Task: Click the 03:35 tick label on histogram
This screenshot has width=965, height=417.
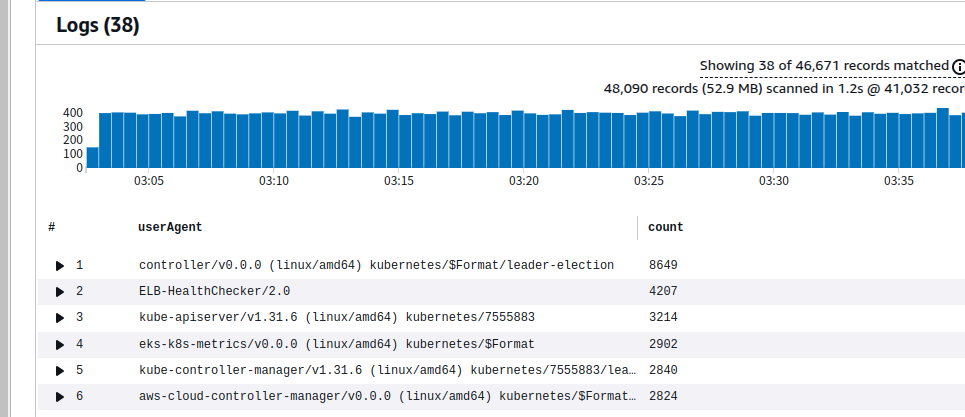Action: coord(899,181)
